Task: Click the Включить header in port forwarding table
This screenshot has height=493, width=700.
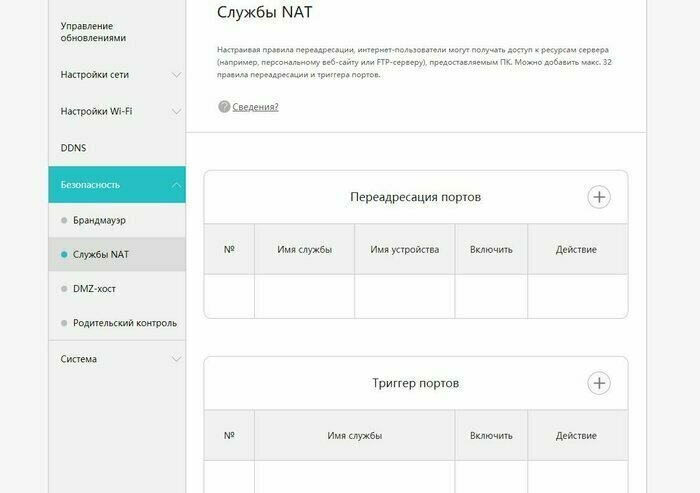Action: click(x=491, y=249)
